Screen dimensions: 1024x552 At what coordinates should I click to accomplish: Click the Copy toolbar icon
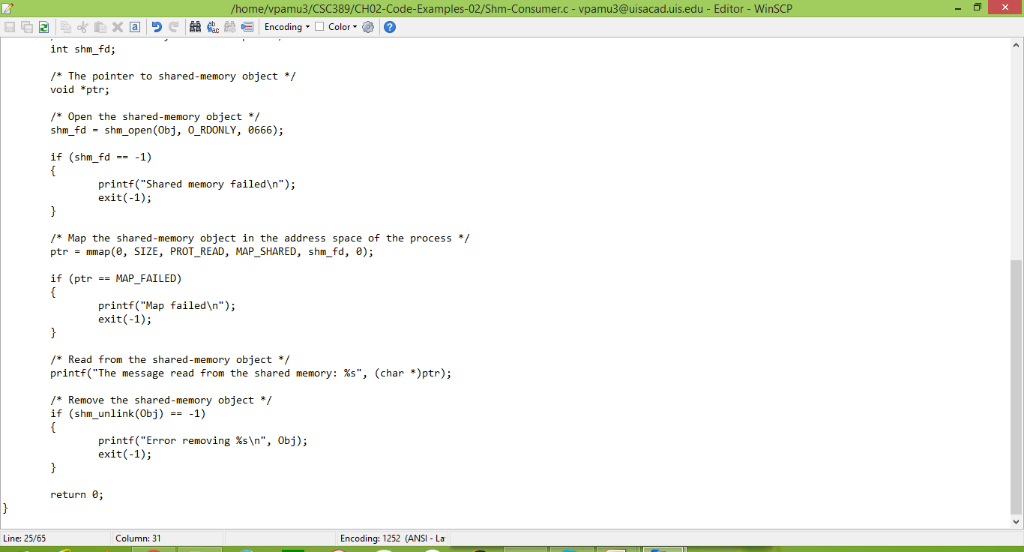point(66,27)
